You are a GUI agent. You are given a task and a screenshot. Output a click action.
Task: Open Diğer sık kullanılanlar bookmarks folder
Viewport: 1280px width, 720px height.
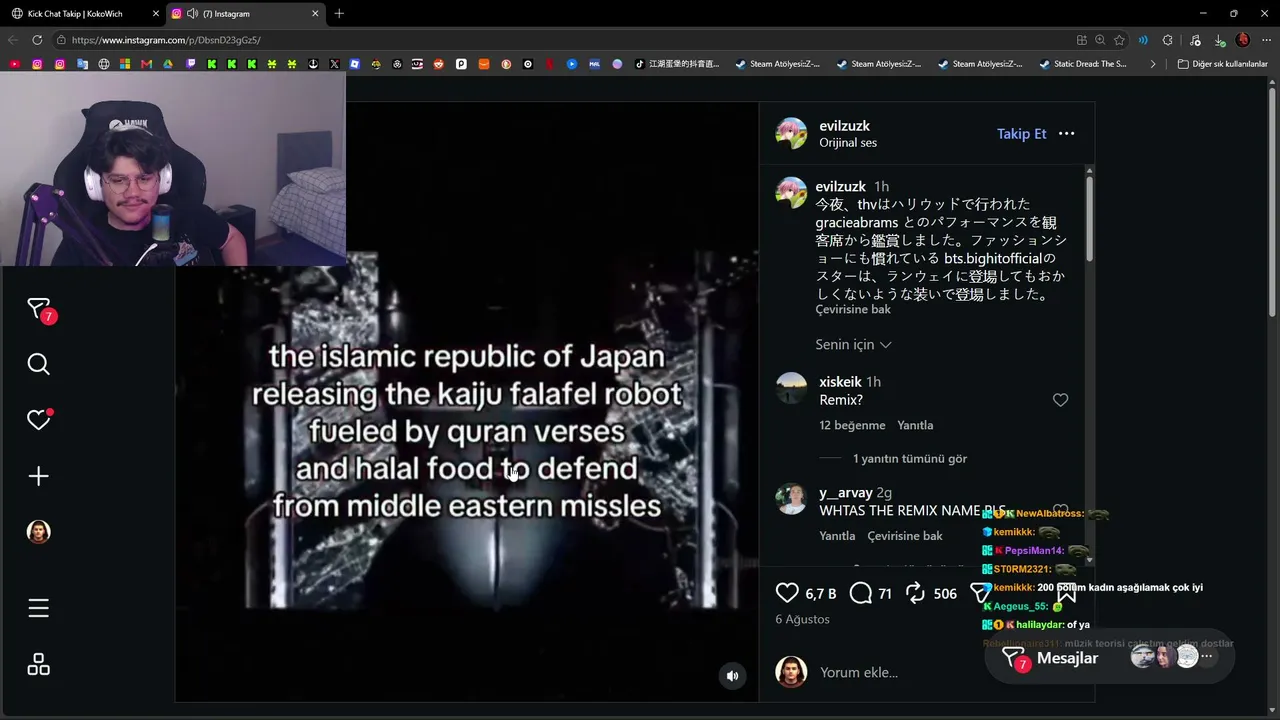[x=1222, y=64]
